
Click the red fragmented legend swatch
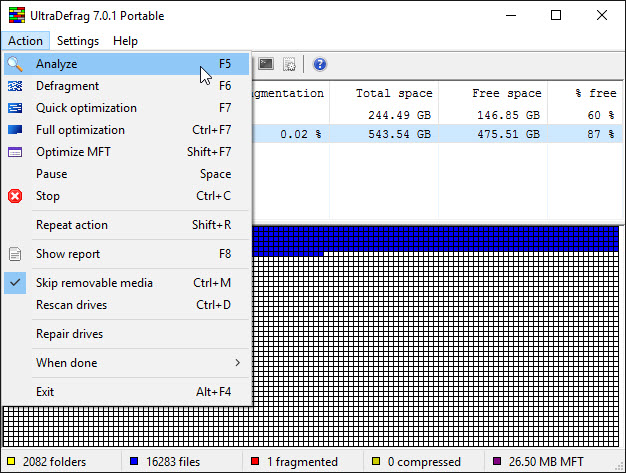(255, 461)
